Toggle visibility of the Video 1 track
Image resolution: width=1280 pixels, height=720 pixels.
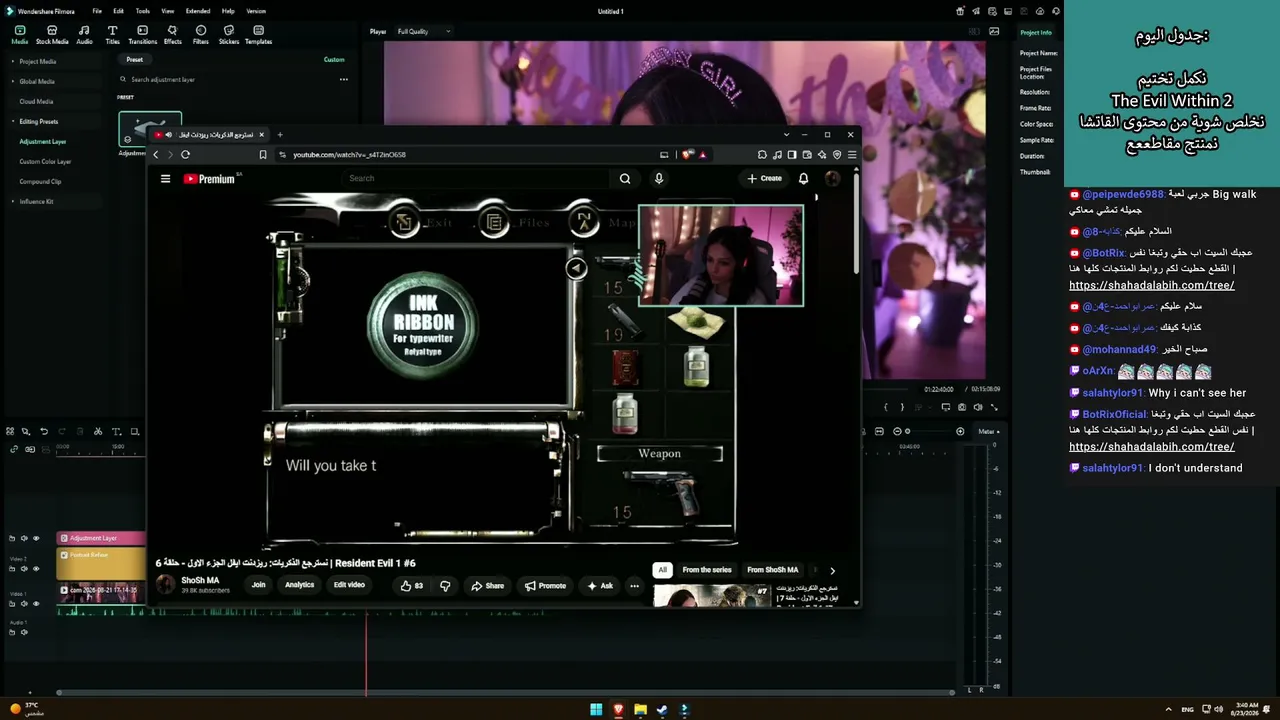[x=36, y=604]
